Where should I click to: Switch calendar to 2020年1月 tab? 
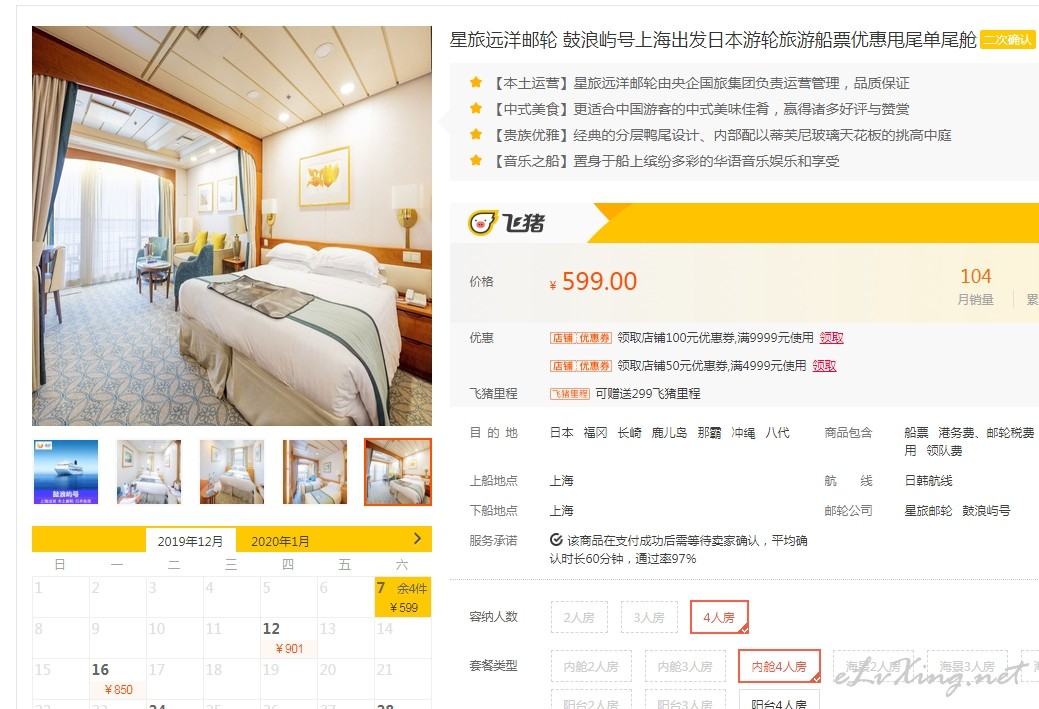coord(280,541)
